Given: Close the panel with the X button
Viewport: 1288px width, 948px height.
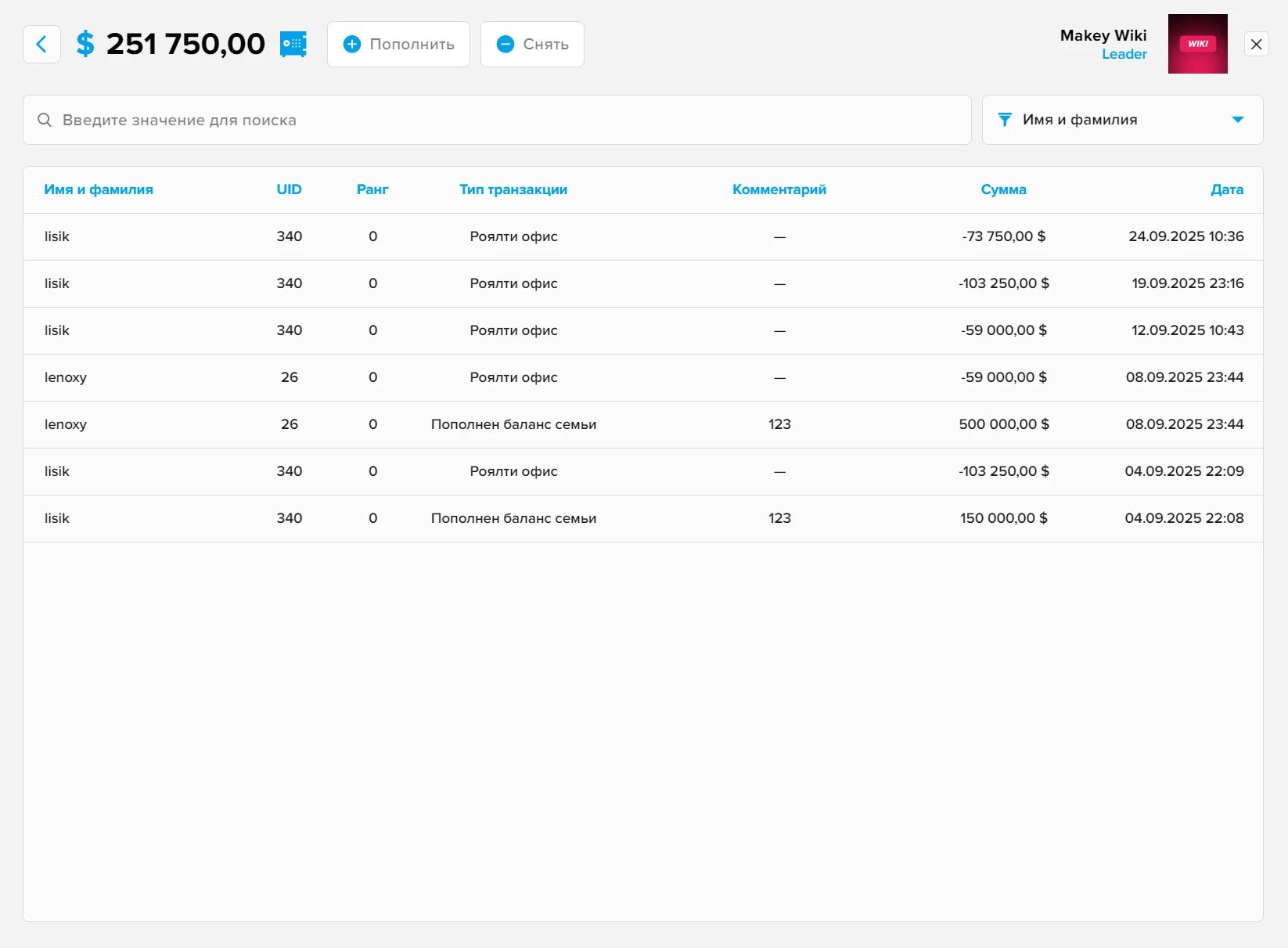Looking at the screenshot, I should 1256,44.
